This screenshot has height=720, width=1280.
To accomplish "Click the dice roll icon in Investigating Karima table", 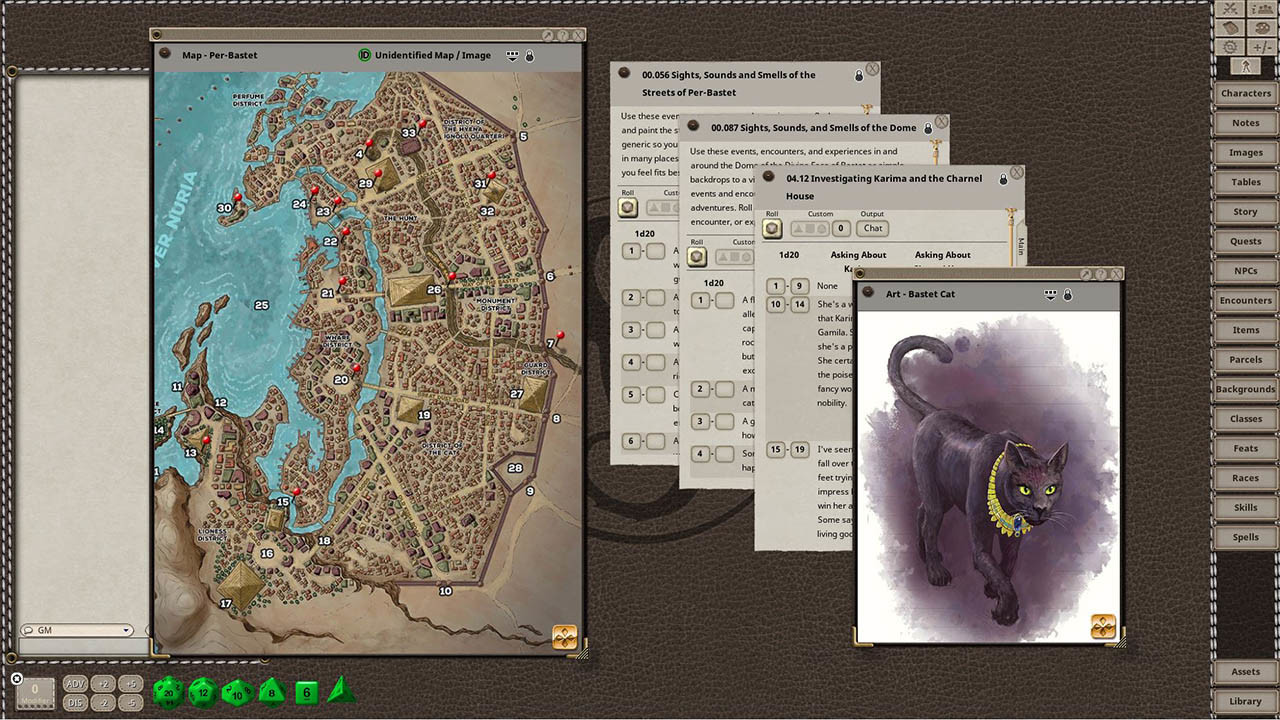I will (771, 228).
